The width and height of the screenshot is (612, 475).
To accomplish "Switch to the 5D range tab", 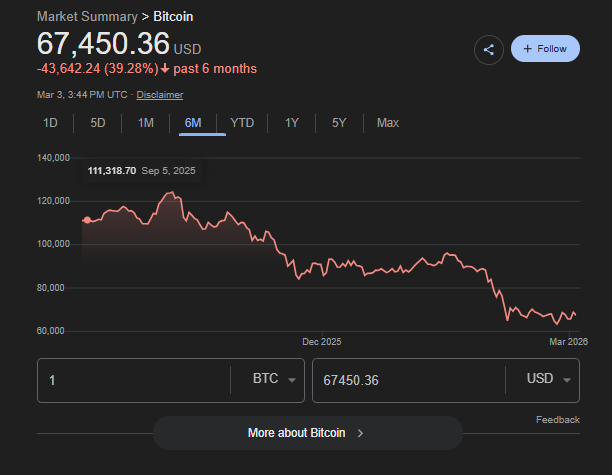I will pyautogui.click(x=98, y=123).
